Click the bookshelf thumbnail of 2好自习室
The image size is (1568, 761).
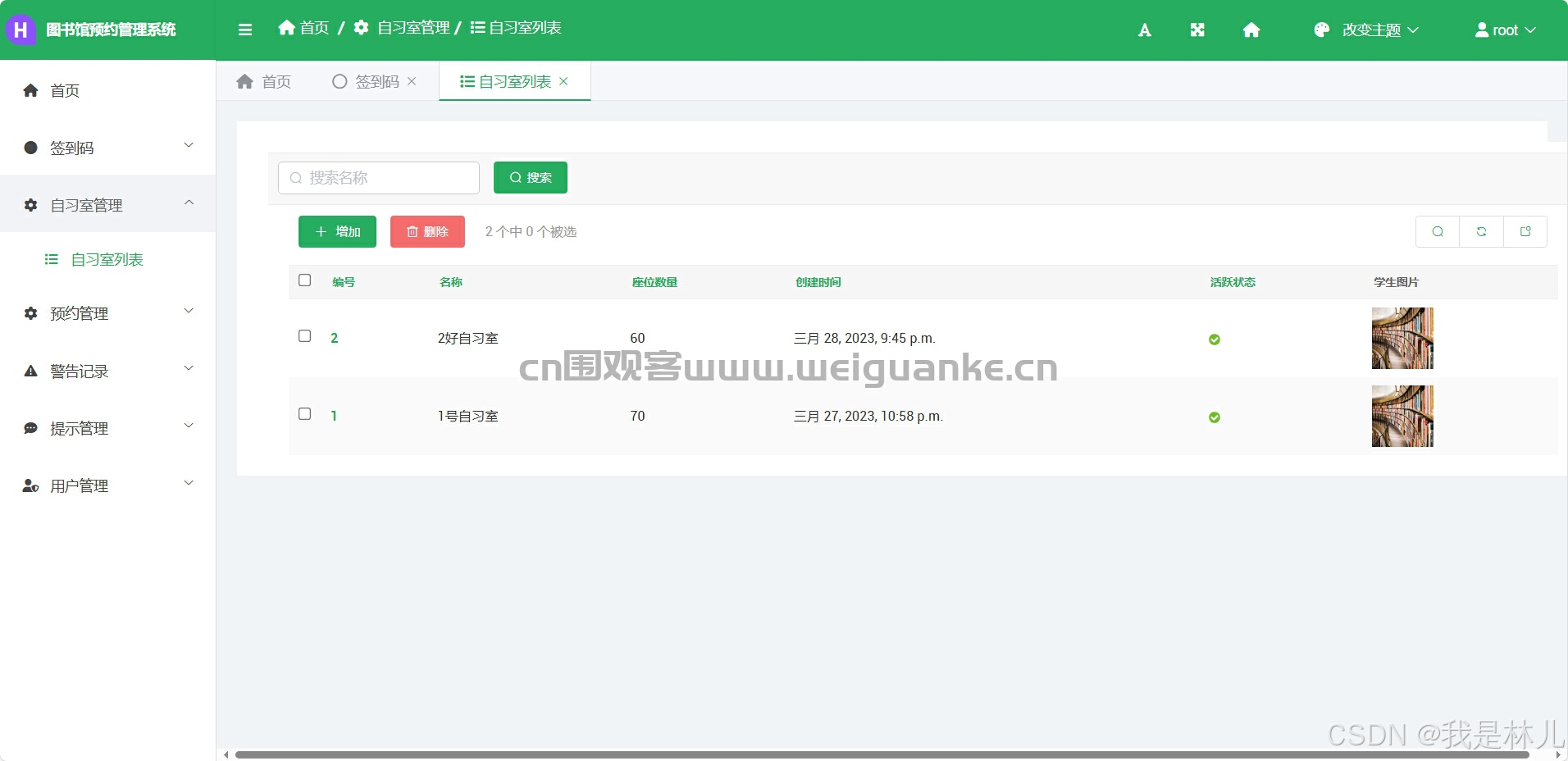tap(1402, 338)
